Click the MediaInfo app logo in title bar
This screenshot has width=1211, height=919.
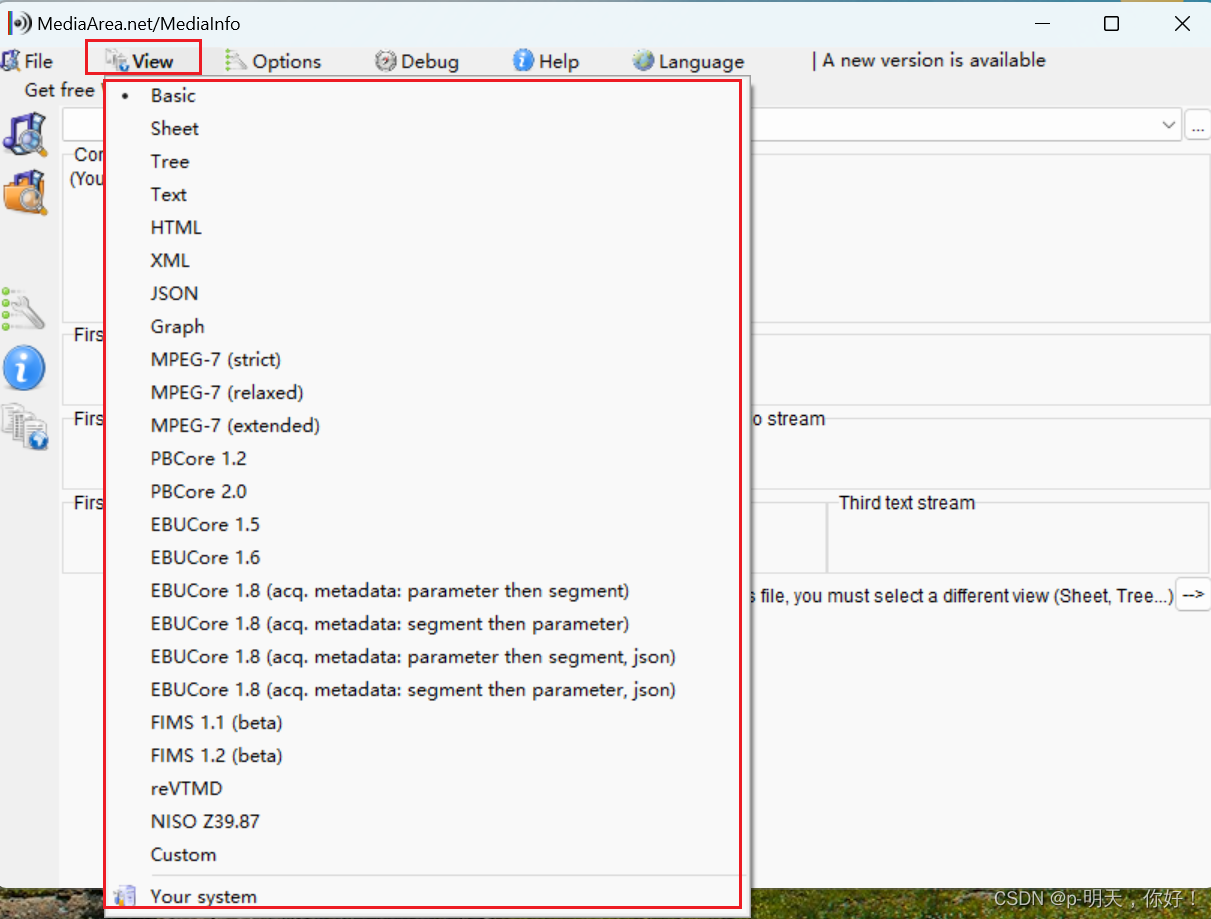tap(20, 23)
